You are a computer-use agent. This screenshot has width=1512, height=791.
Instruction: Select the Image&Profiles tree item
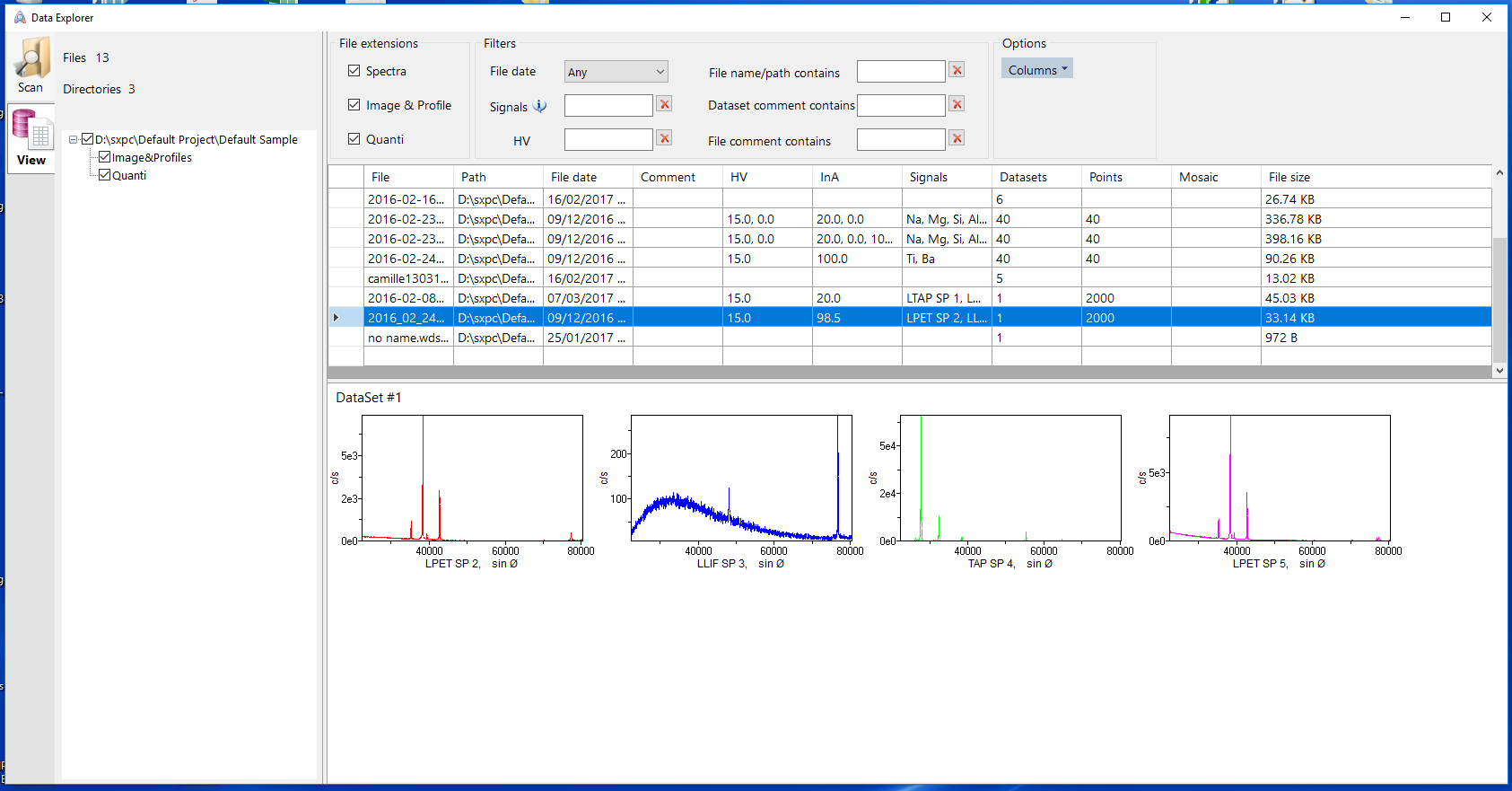click(152, 157)
